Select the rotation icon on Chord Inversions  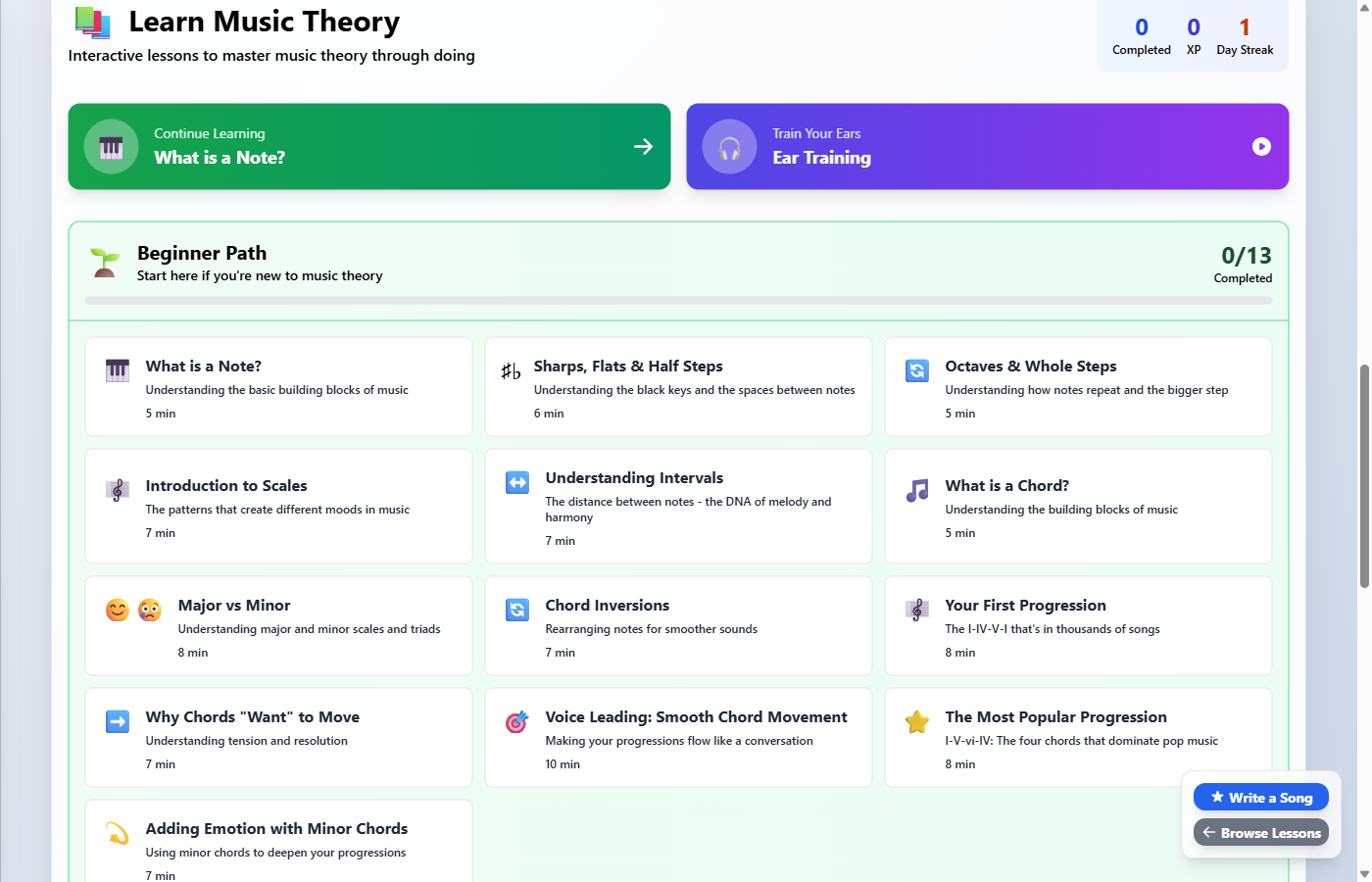pyautogui.click(x=516, y=610)
